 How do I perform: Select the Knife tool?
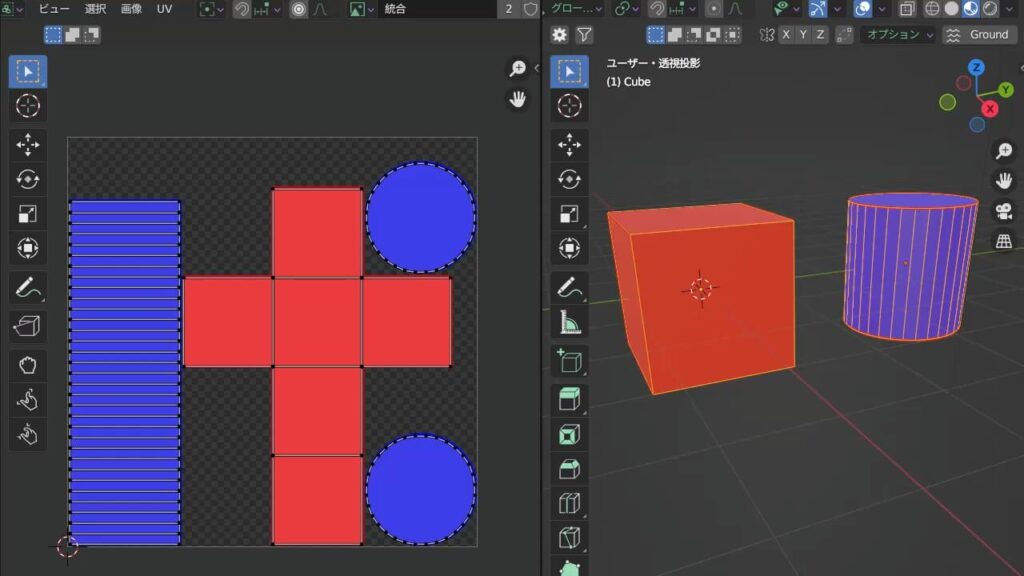[569, 538]
